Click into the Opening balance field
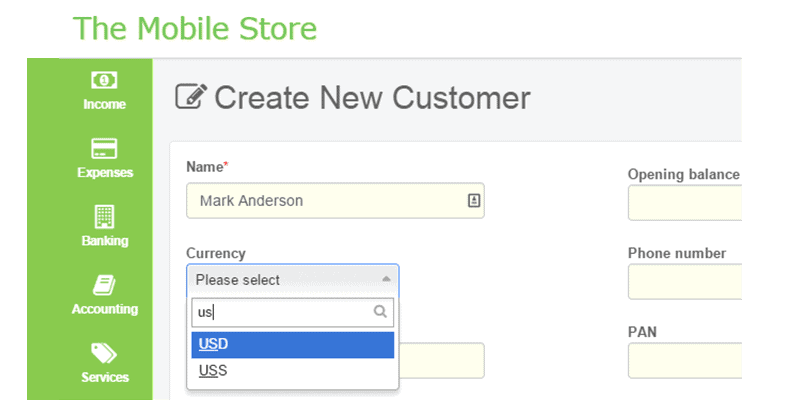800x400 pixels. pos(684,203)
